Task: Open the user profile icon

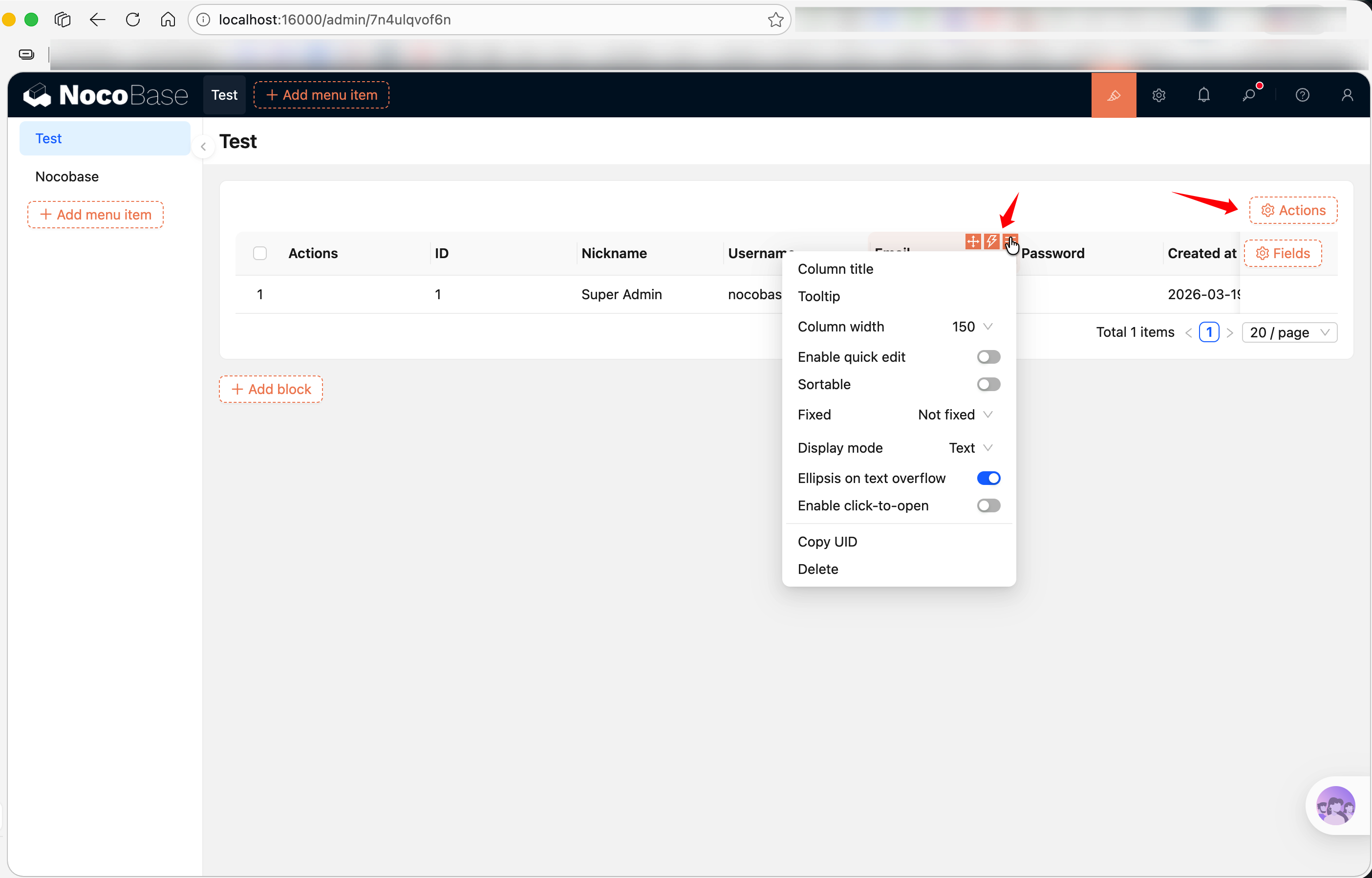Action: click(x=1347, y=95)
